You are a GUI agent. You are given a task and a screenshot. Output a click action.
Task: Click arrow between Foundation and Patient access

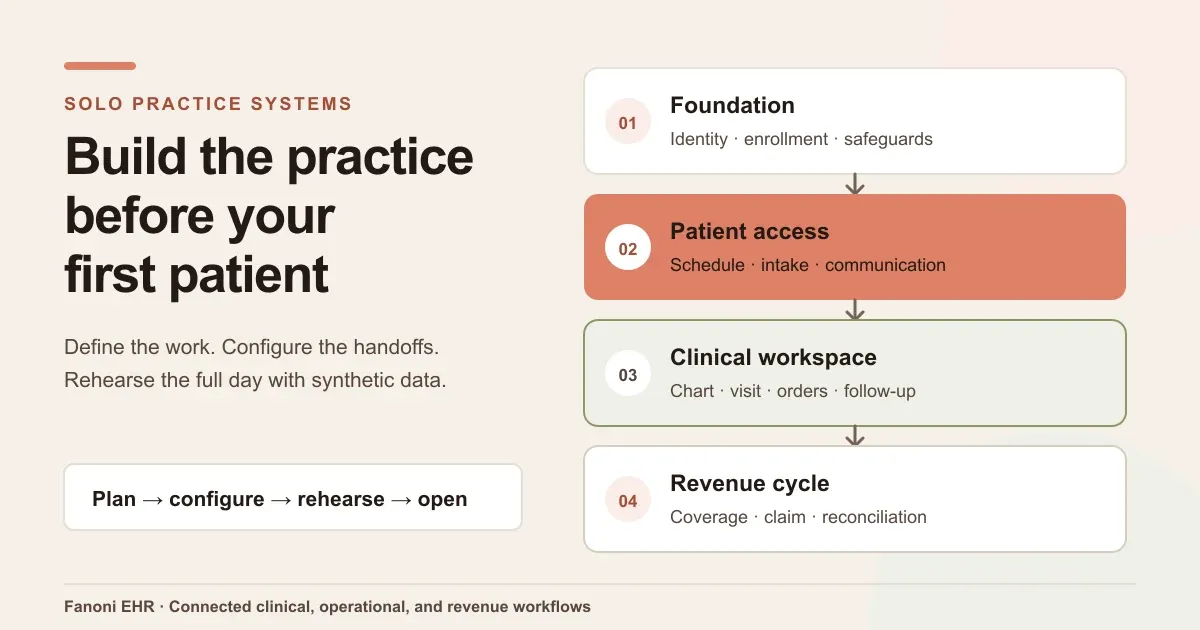click(x=855, y=184)
